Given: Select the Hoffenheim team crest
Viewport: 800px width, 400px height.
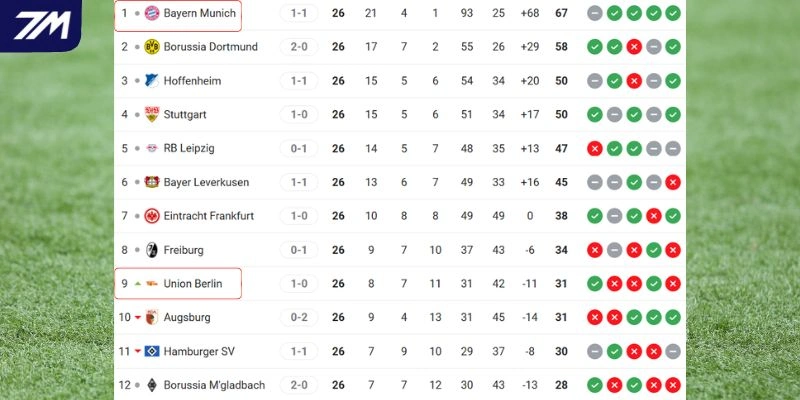Looking at the screenshot, I should (x=152, y=81).
